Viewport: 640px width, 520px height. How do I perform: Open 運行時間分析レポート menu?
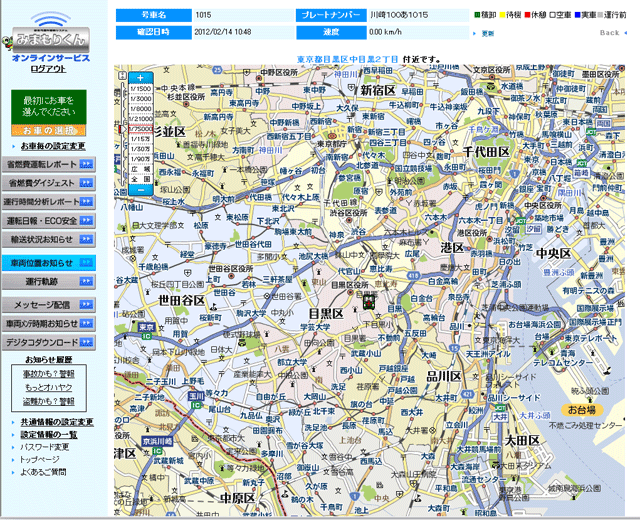(49, 202)
